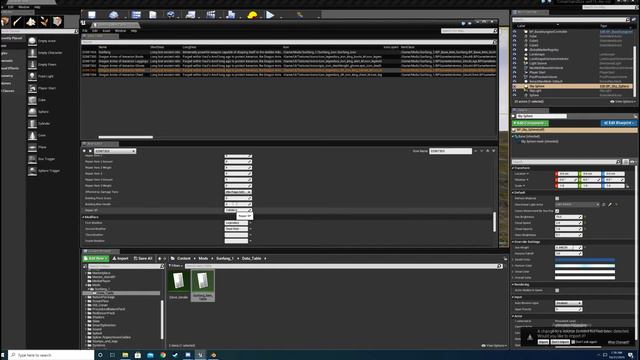Open the Affected by Damage Type dropdown
This screenshot has height=360, width=640.
[x=238, y=192]
